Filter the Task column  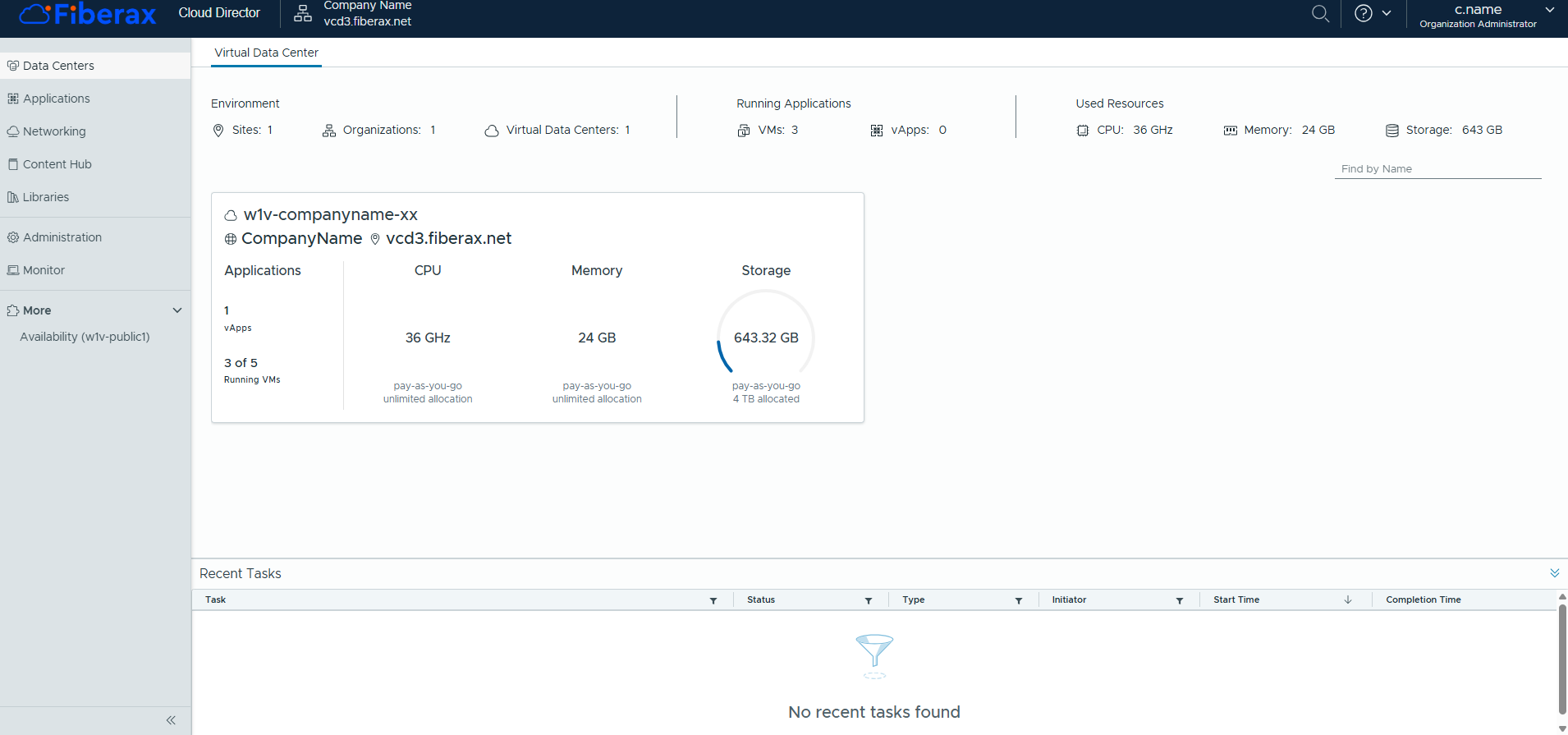(x=713, y=601)
